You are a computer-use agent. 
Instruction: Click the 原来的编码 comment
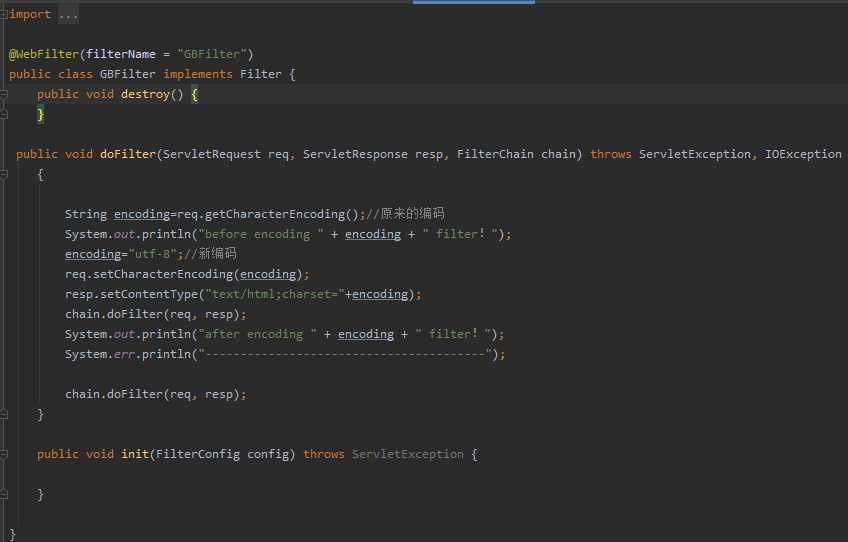tap(406, 214)
